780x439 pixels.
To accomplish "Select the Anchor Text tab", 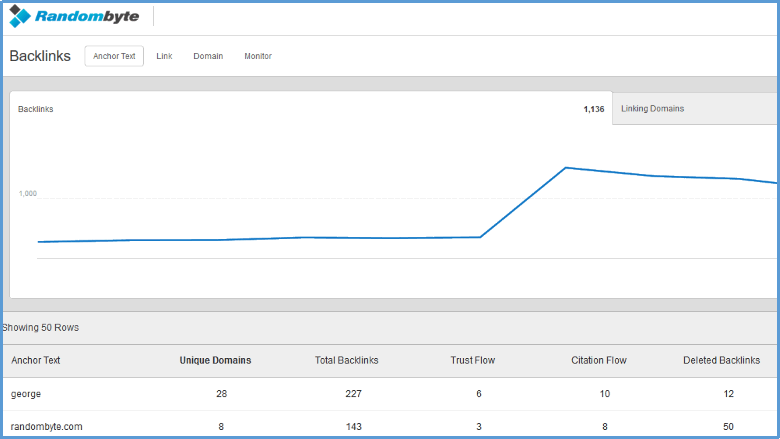I will (x=114, y=56).
